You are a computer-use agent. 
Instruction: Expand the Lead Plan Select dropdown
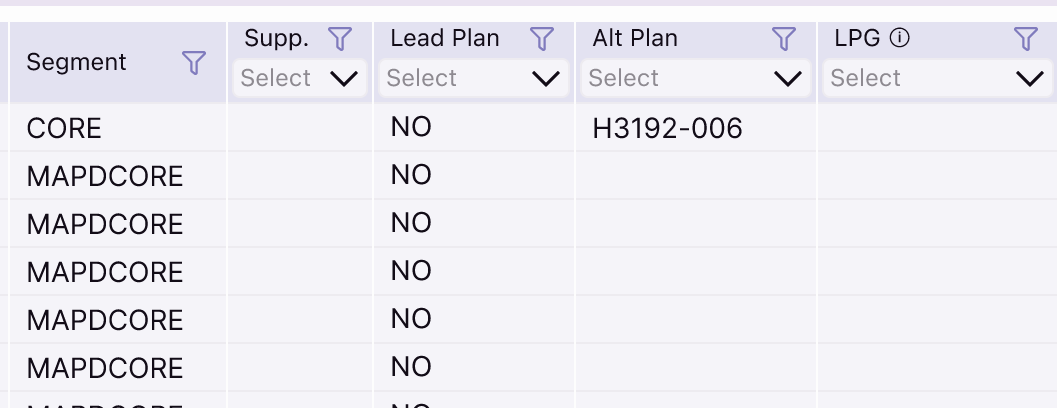click(473, 78)
